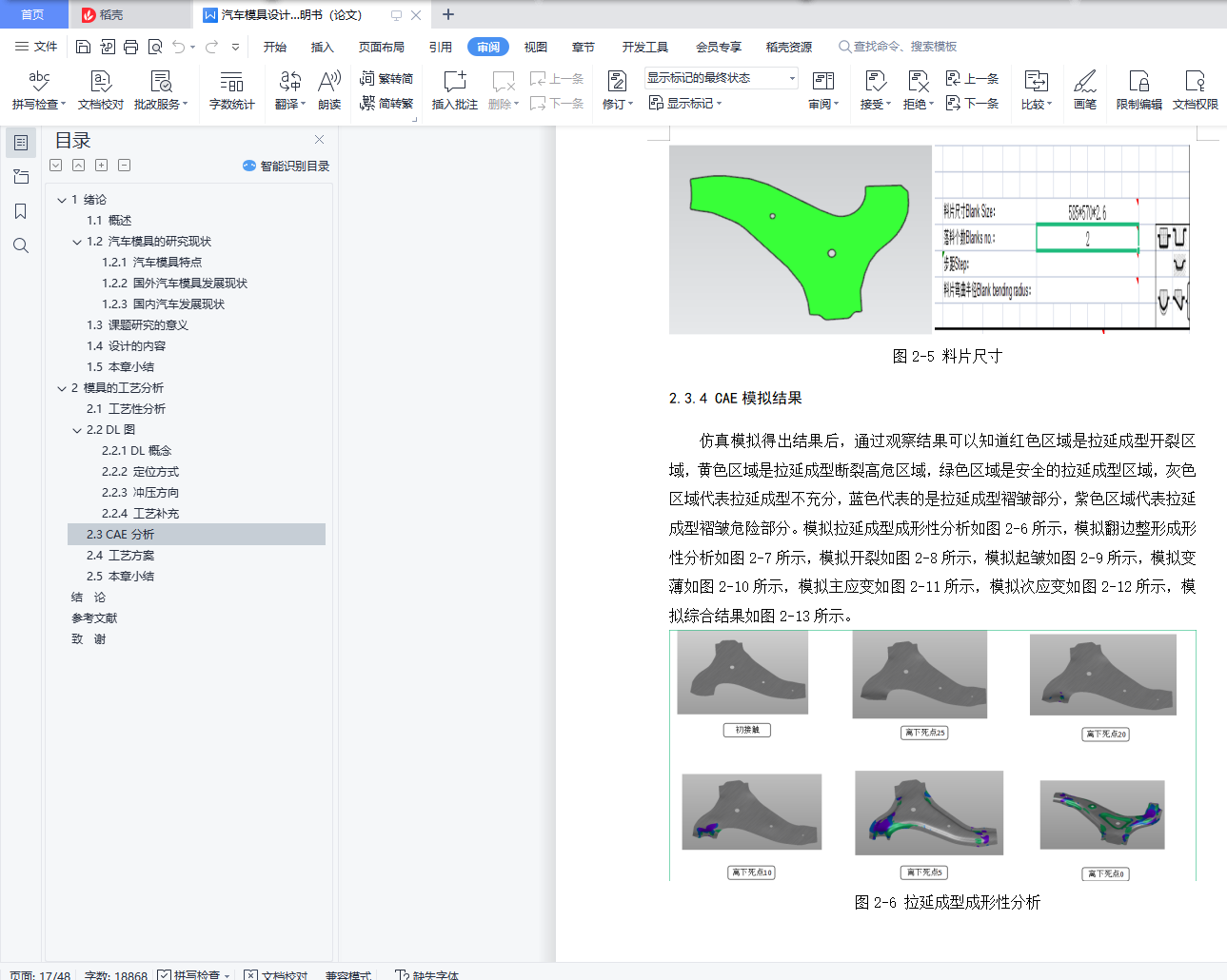Open 限制编辑 restrict editing
This screenshot has width=1227, height=980.
(1139, 91)
